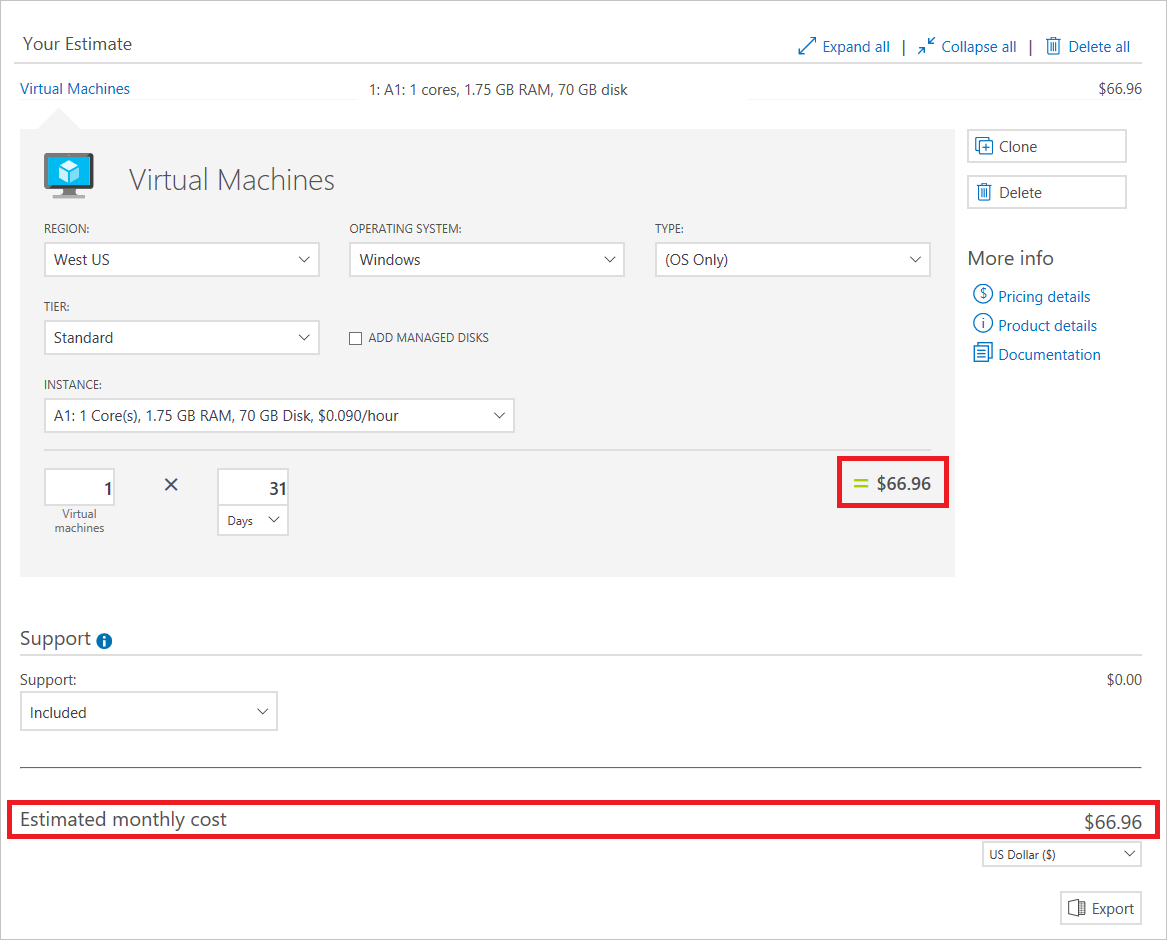Screen dimensions: 1167x940
Task: Click the Expand all arrows icon
Action: point(807,46)
